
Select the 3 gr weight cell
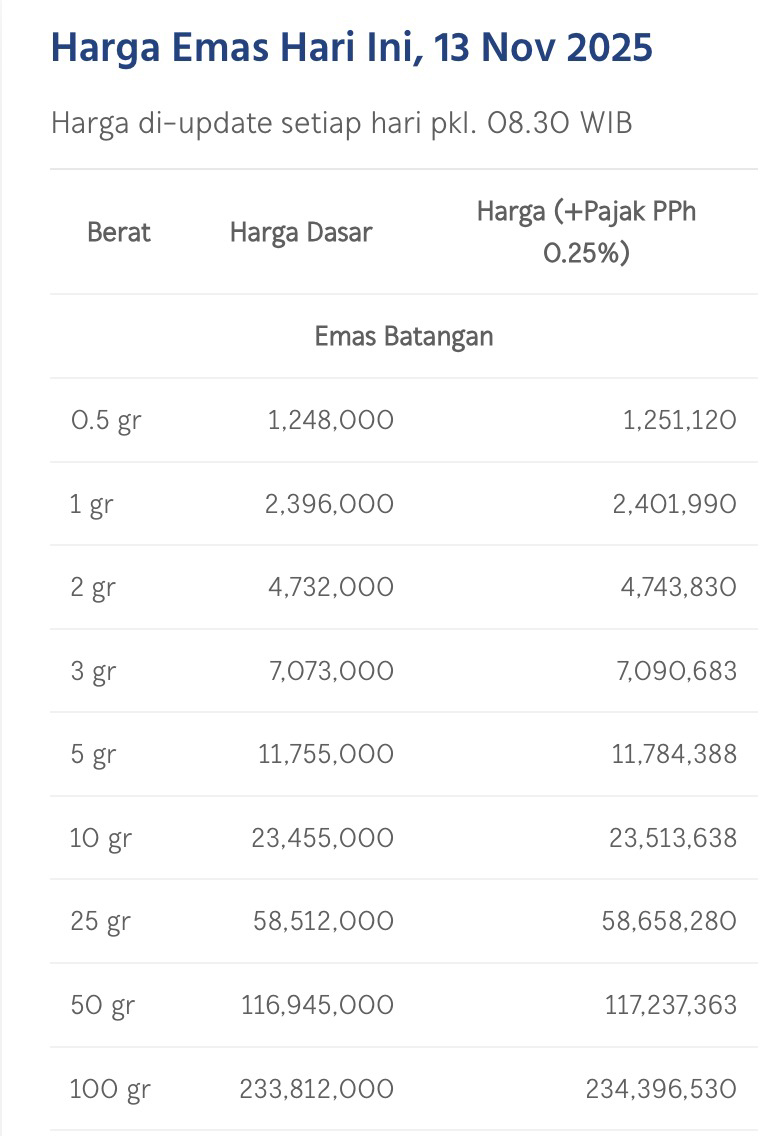coord(93,671)
